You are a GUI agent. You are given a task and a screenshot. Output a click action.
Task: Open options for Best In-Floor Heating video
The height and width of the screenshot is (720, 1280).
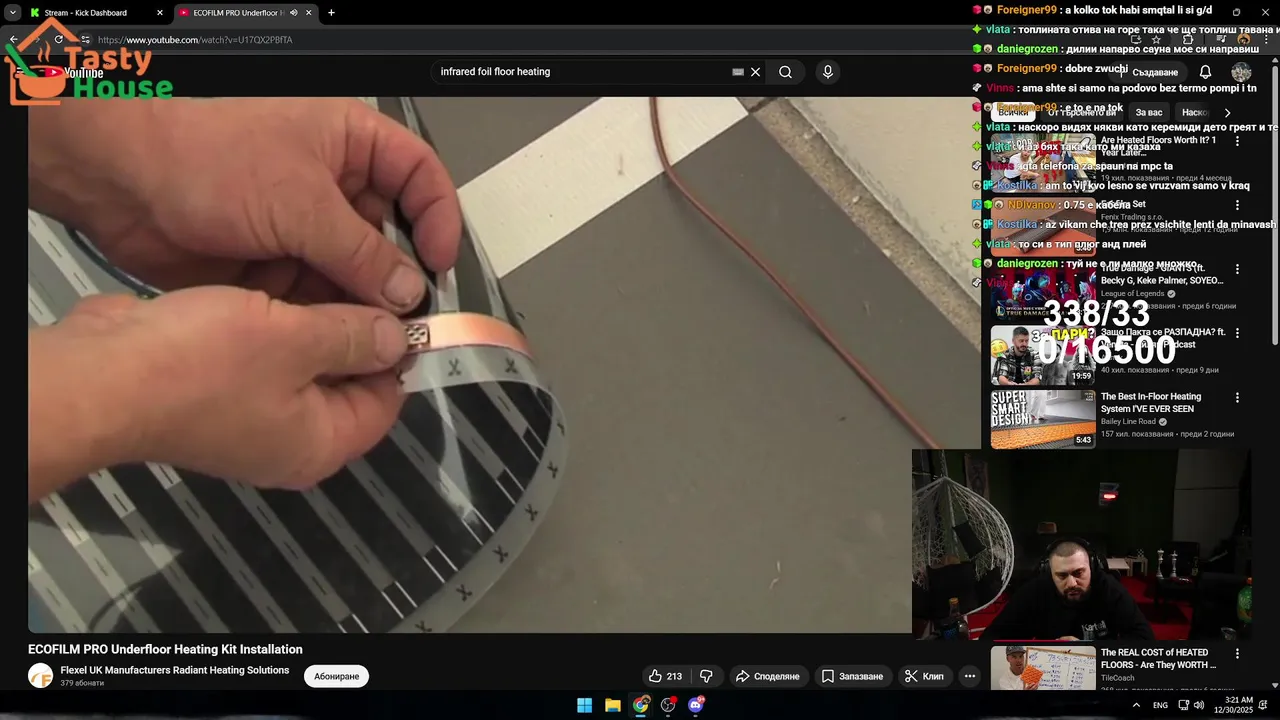pyautogui.click(x=1237, y=397)
